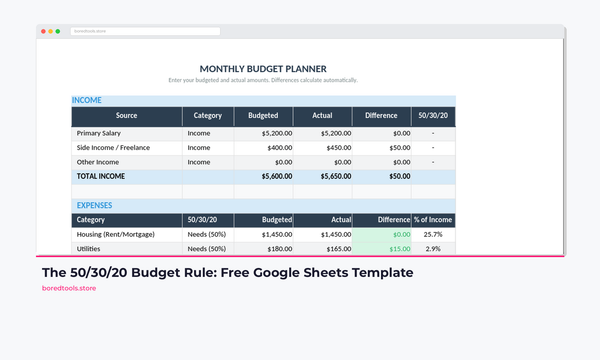Viewport: 600px width, 360px height.
Task: Select the Primary Salary row label
Action: coord(99,133)
